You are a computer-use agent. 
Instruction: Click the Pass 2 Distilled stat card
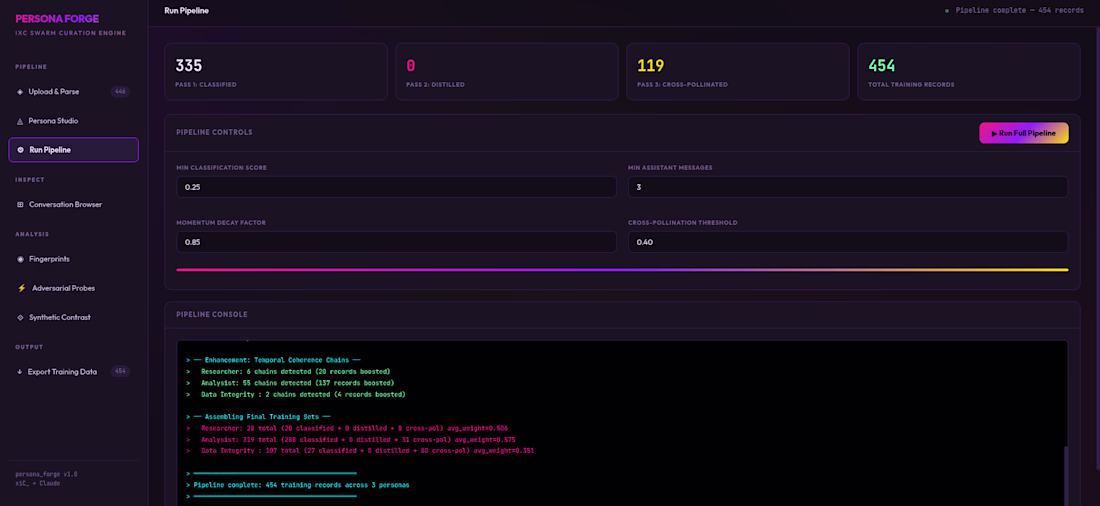507,72
